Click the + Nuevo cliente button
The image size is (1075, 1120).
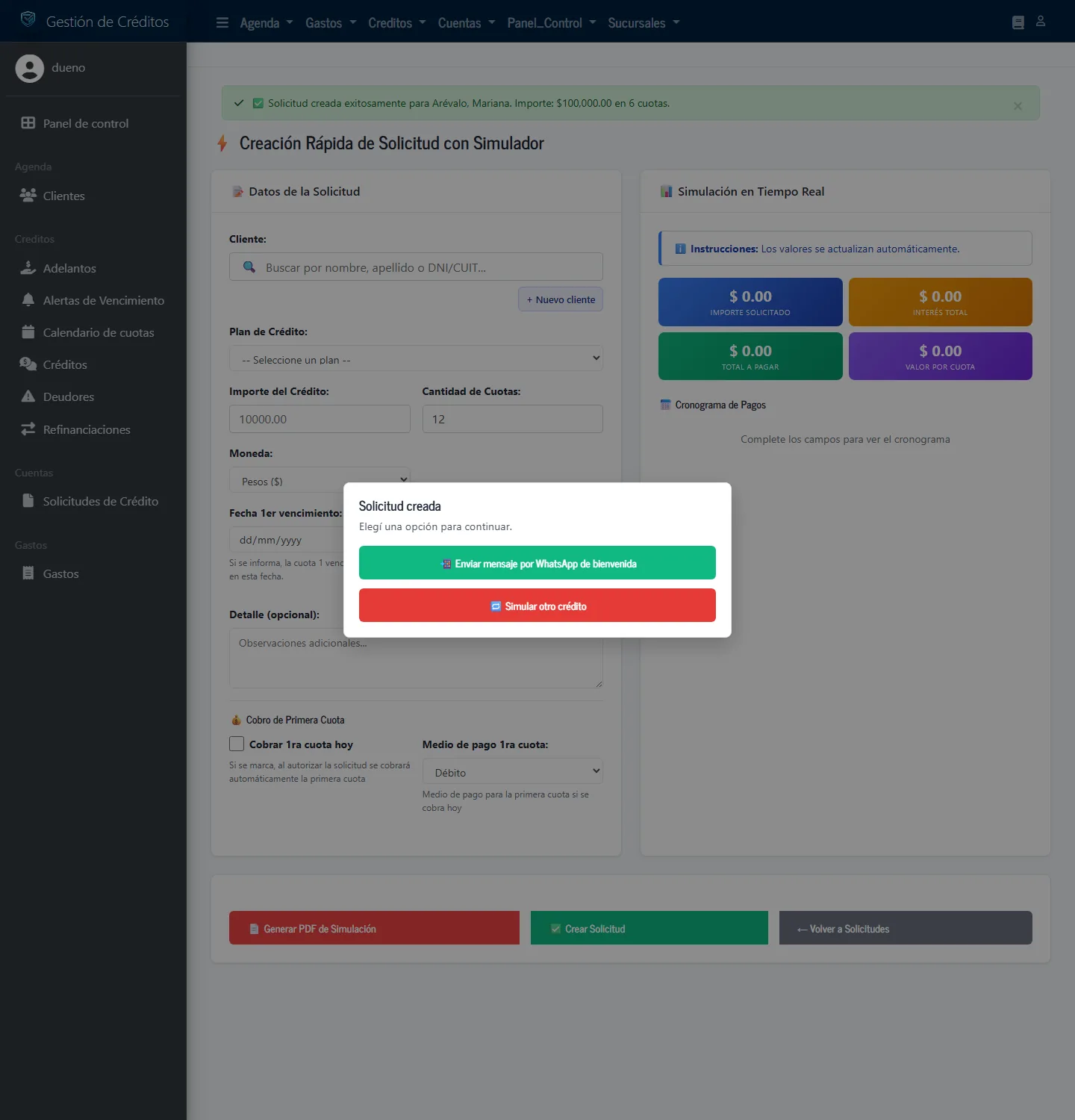(561, 299)
